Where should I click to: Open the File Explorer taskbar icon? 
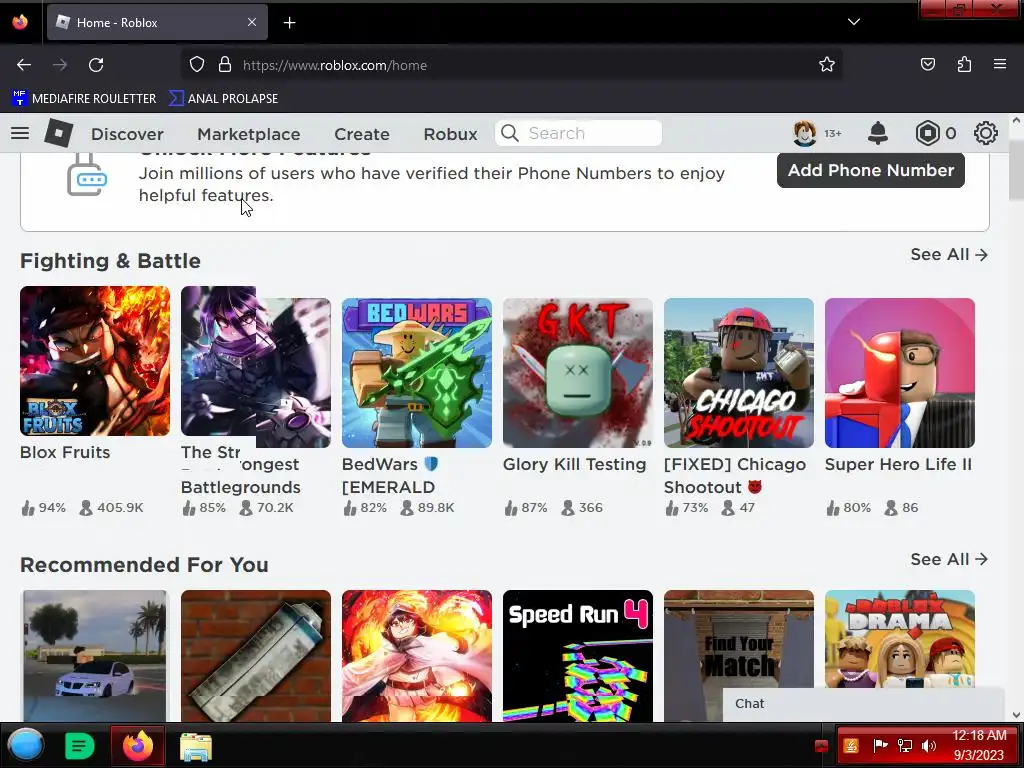click(x=195, y=746)
